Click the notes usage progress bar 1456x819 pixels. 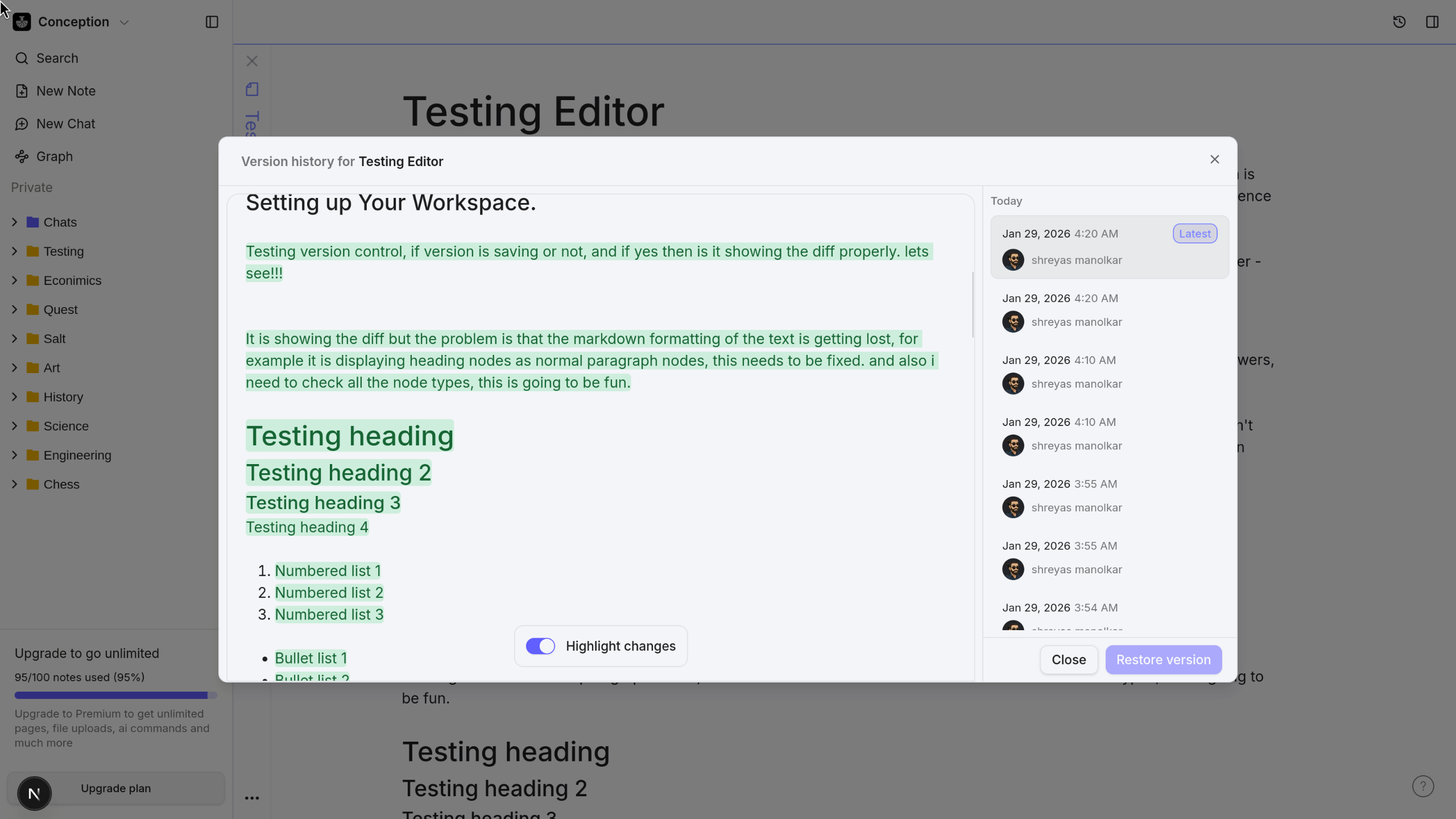click(115, 695)
